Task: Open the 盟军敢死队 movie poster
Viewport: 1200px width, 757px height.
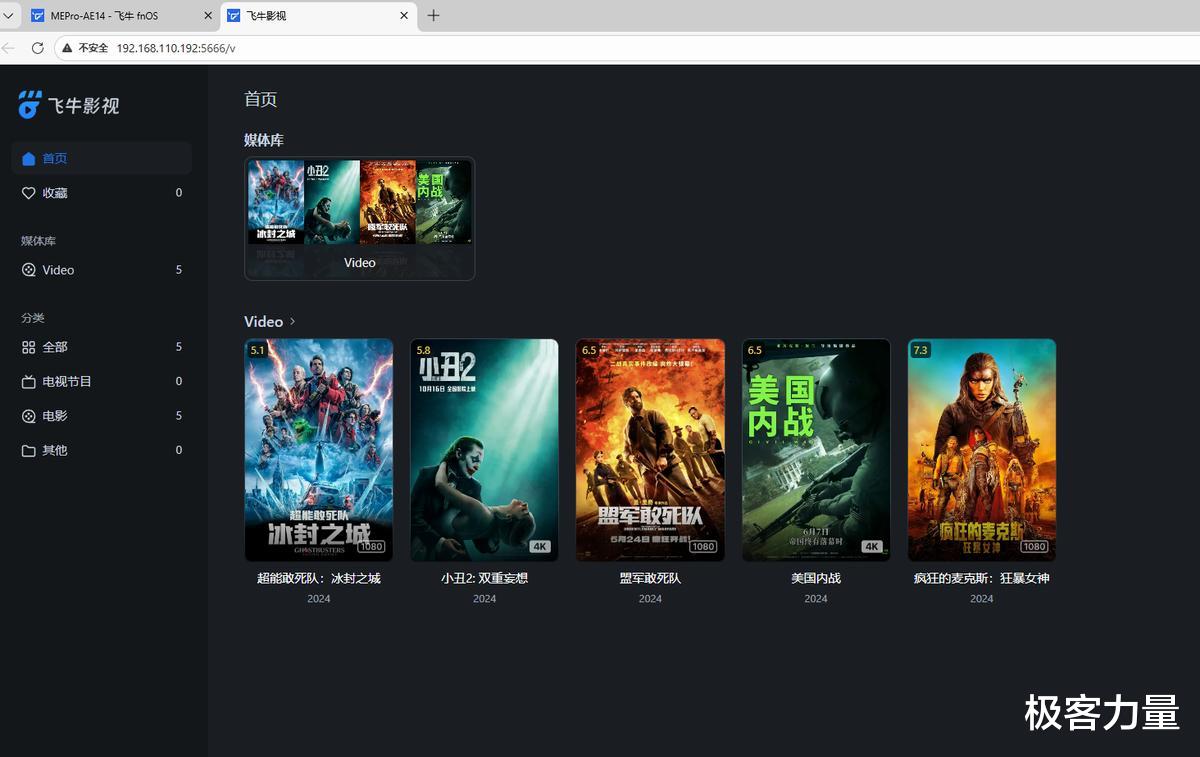Action: click(x=650, y=450)
